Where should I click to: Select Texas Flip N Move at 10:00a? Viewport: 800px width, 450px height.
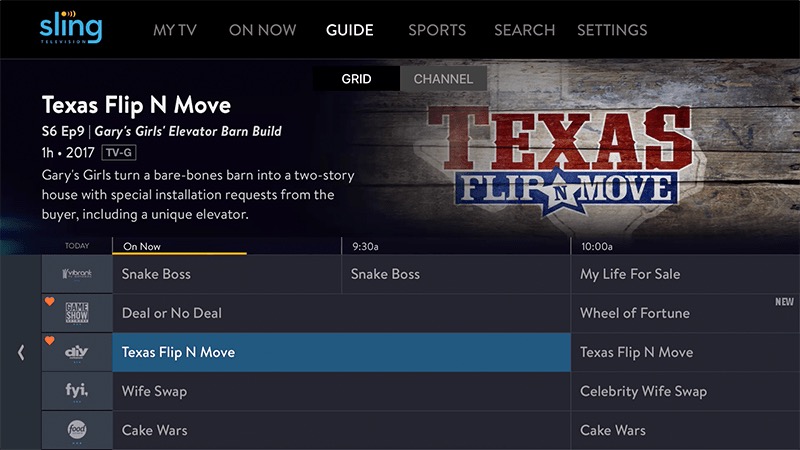pos(685,352)
